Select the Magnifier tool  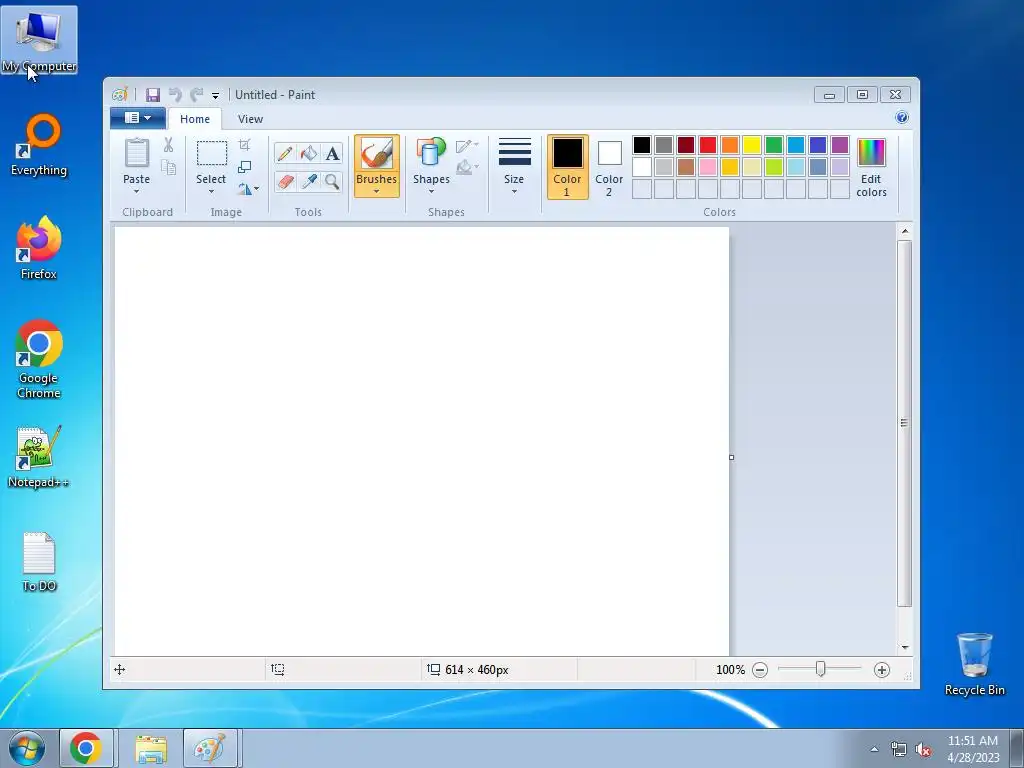332,181
